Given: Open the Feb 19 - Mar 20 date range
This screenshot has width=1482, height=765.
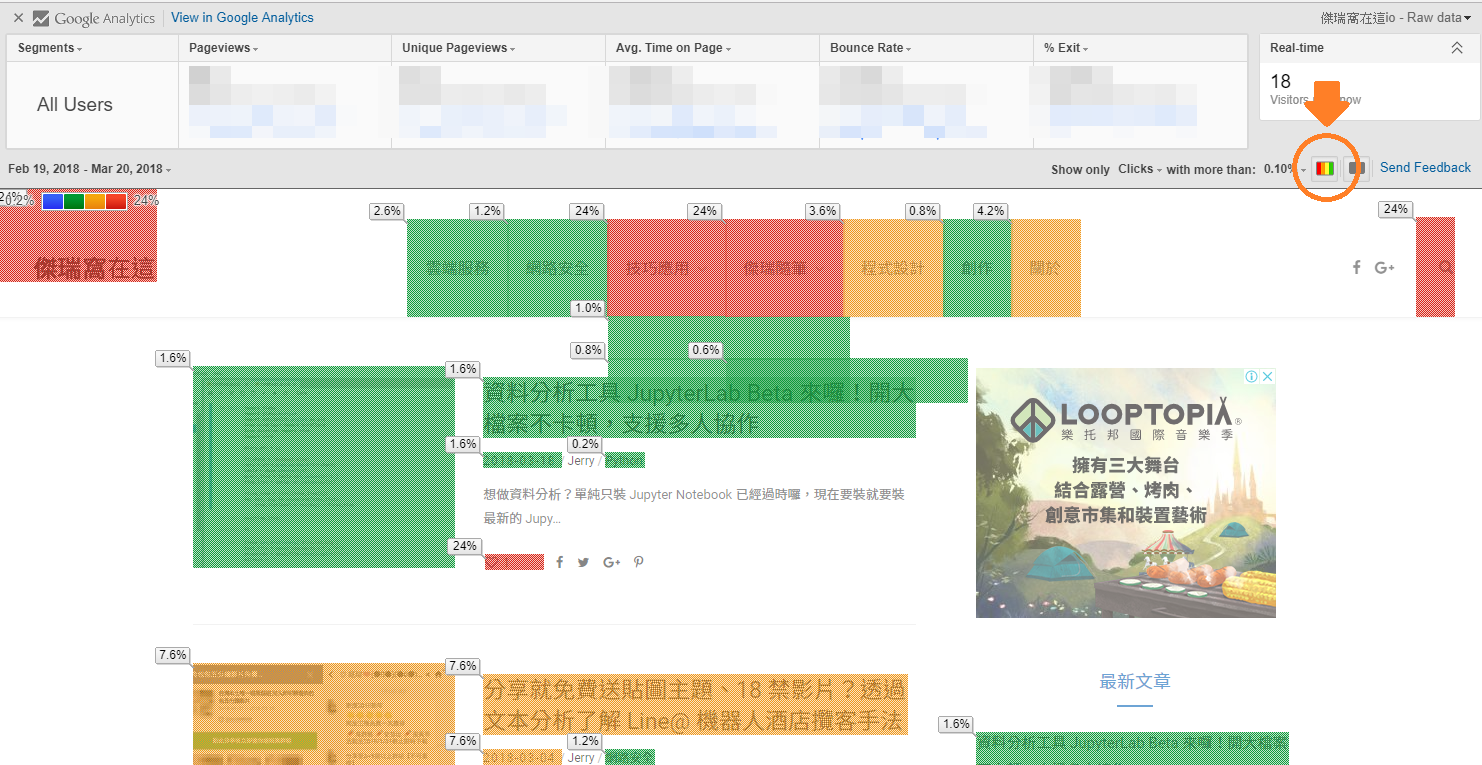Looking at the screenshot, I should [x=89, y=169].
